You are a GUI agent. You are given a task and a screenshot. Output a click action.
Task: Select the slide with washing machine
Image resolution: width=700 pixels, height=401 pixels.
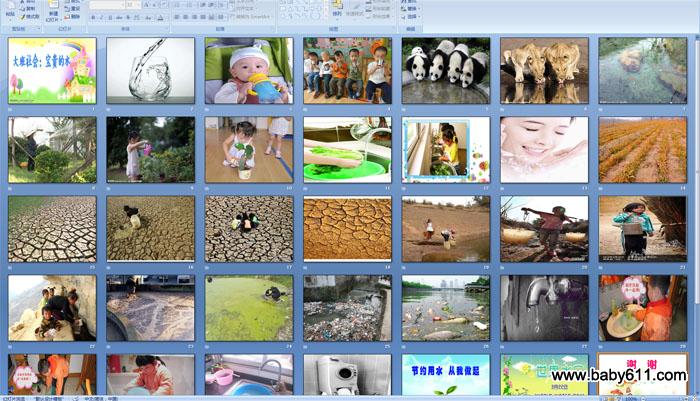pos(347,375)
